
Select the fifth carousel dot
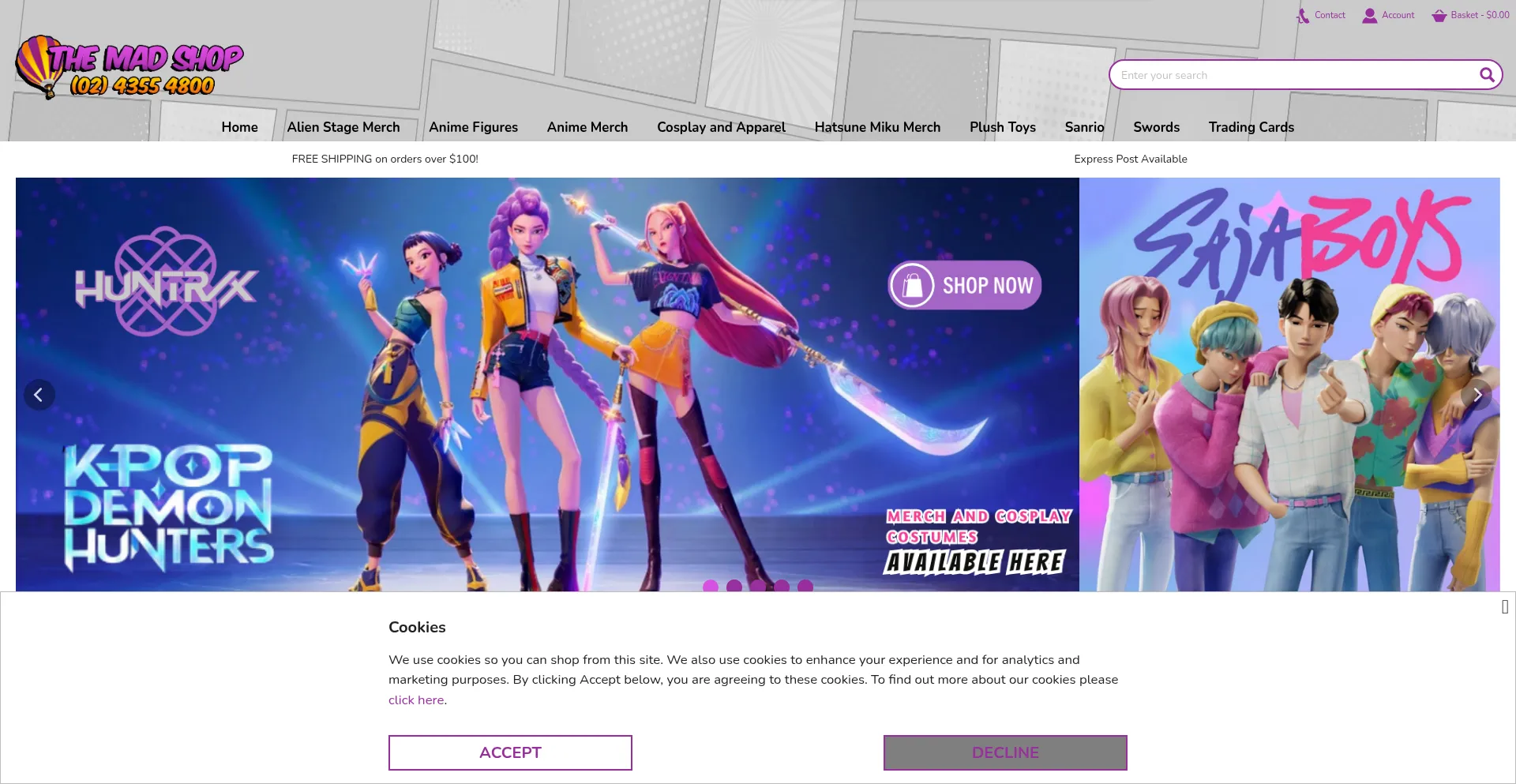pos(805,586)
